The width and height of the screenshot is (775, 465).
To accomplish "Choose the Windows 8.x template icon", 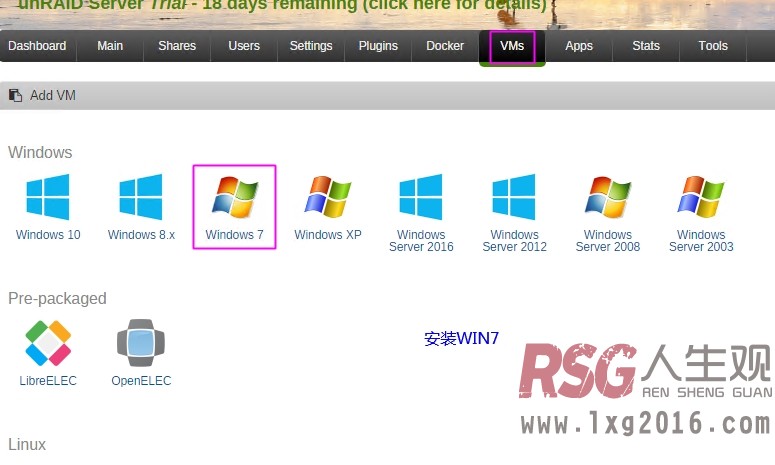I will click(141, 197).
